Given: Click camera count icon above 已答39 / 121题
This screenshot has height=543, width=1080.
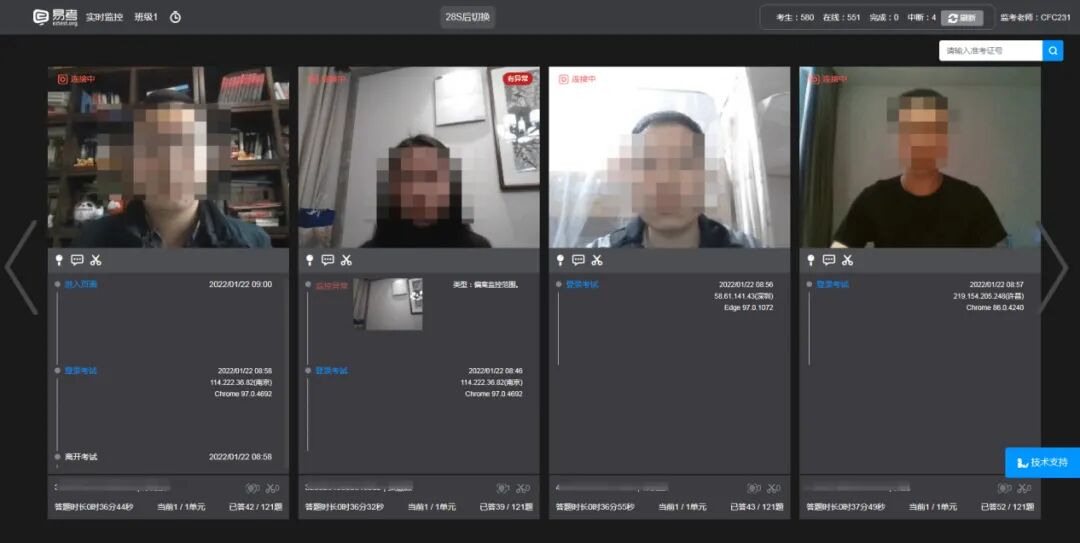Looking at the screenshot, I should point(503,488).
